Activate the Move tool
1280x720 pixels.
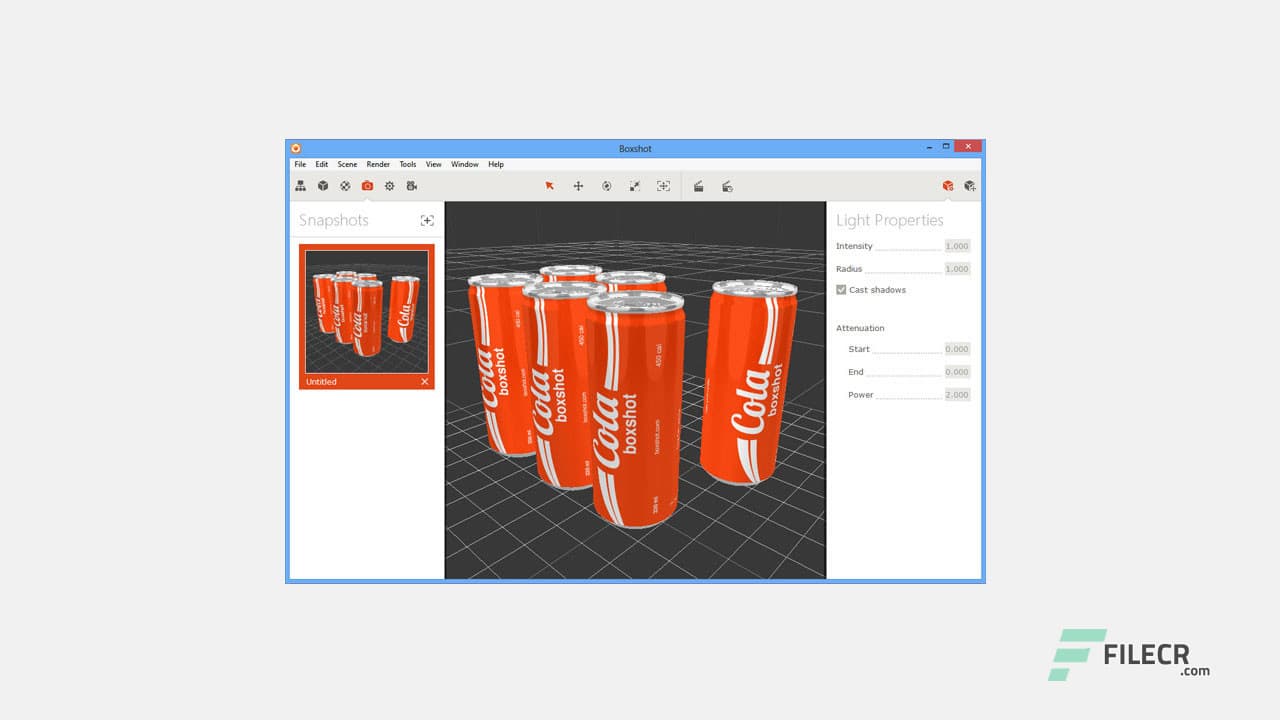(x=578, y=186)
